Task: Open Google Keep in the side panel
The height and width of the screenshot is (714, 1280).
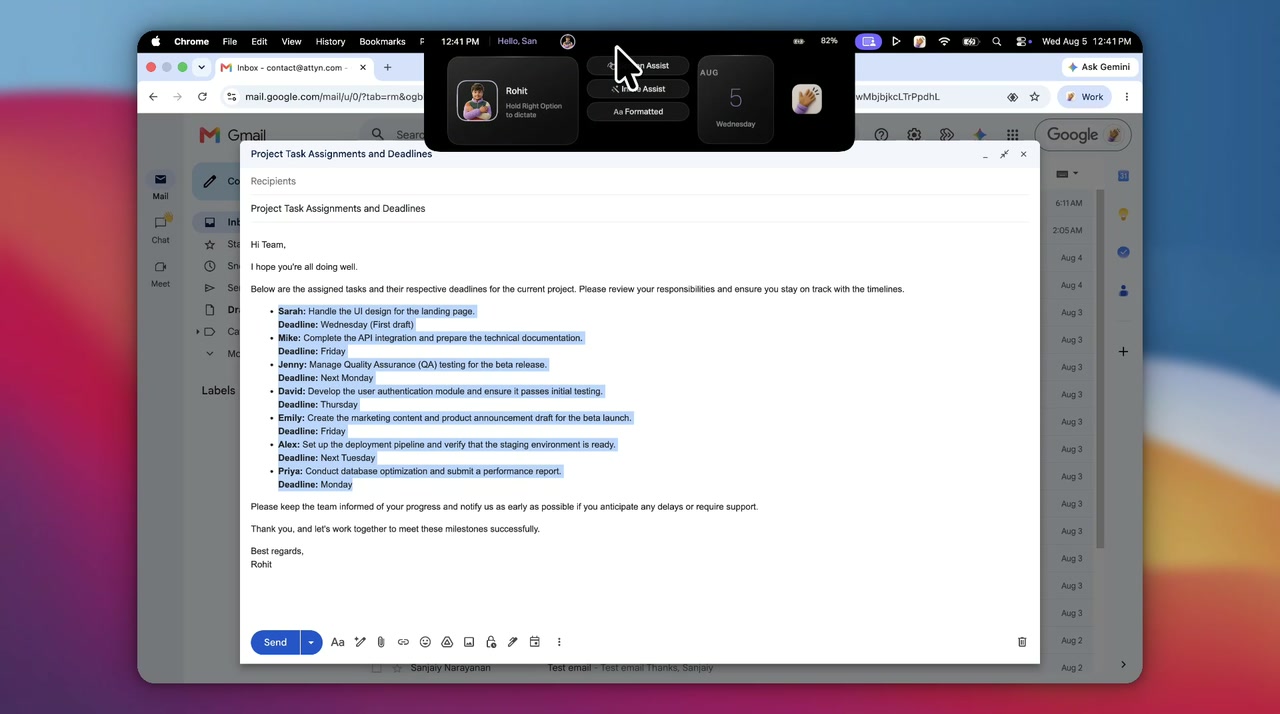Action: click(x=1123, y=214)
